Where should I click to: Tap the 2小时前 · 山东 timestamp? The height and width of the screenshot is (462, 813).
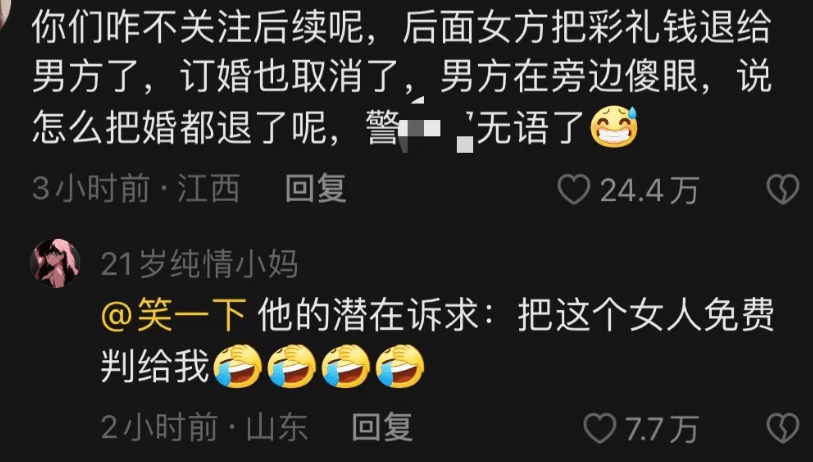[204, 427]
